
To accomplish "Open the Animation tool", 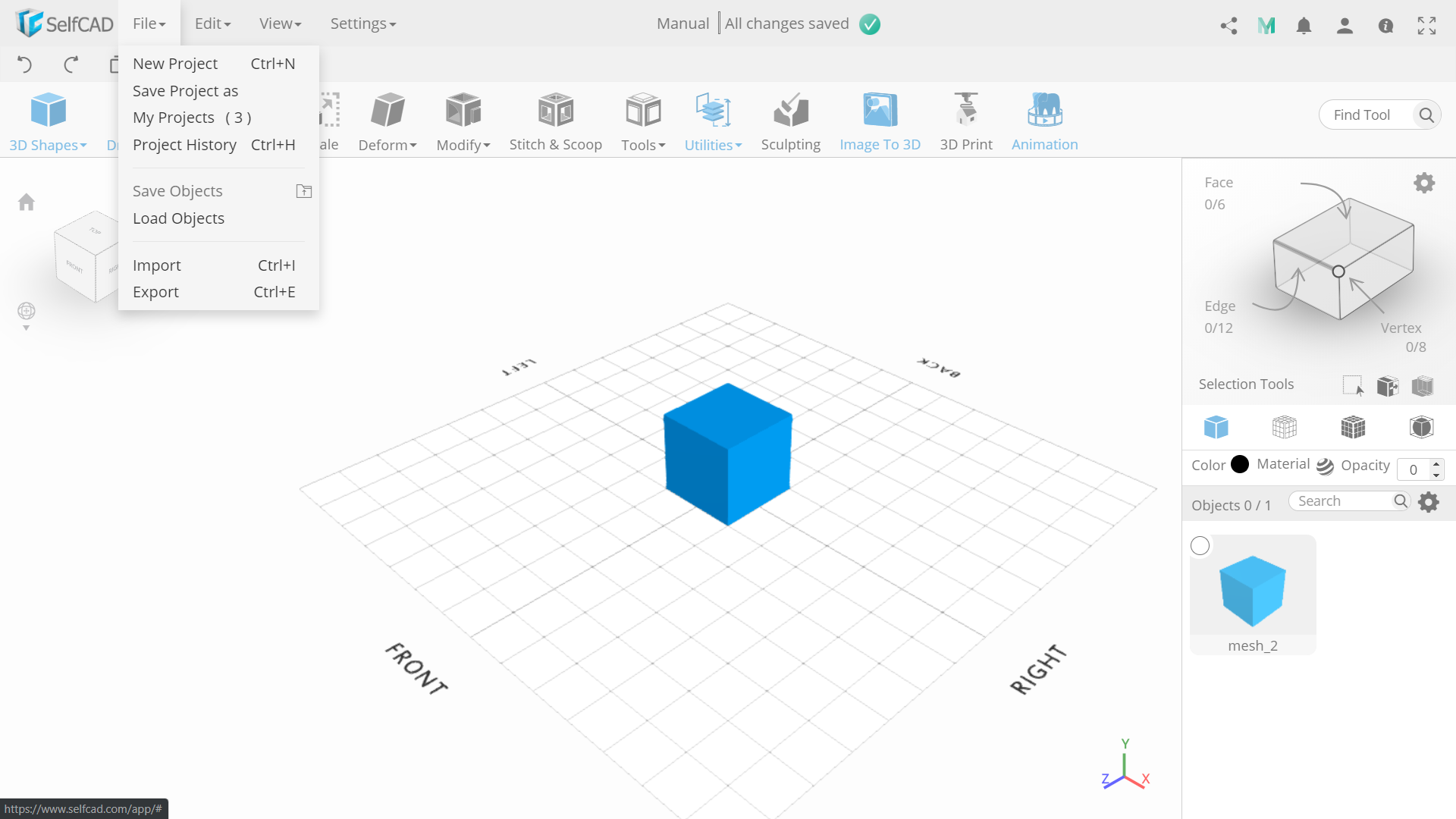I will [1044, 121].
